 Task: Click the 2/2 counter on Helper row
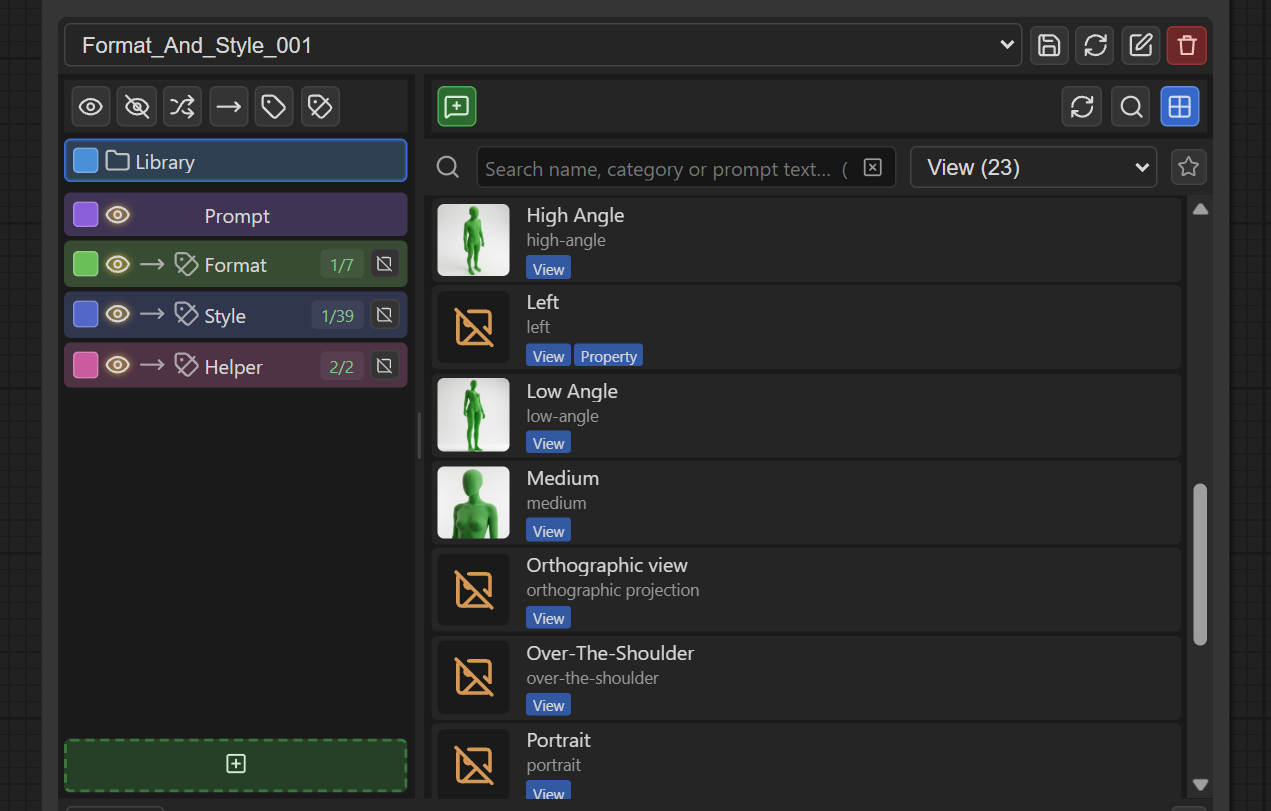click(x=342, y=367)
